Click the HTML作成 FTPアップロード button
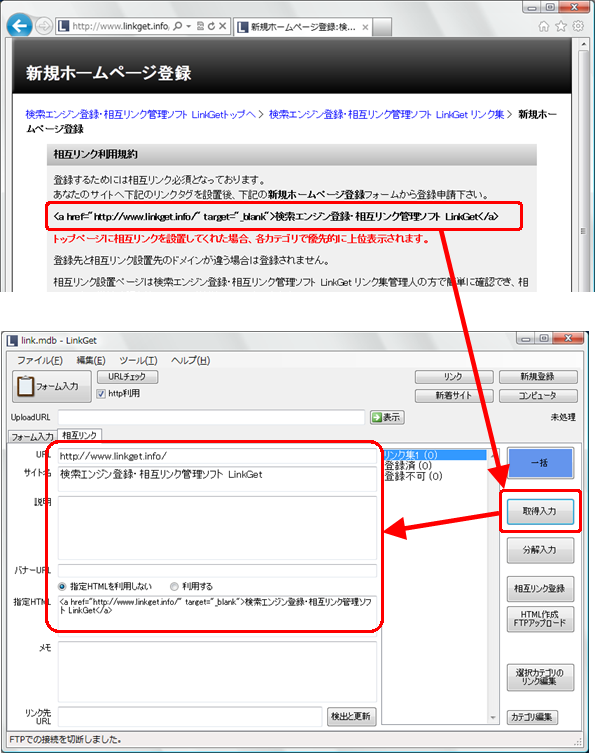Image resolution: width=595 pixels, height=753 pixels. point(540,619)
